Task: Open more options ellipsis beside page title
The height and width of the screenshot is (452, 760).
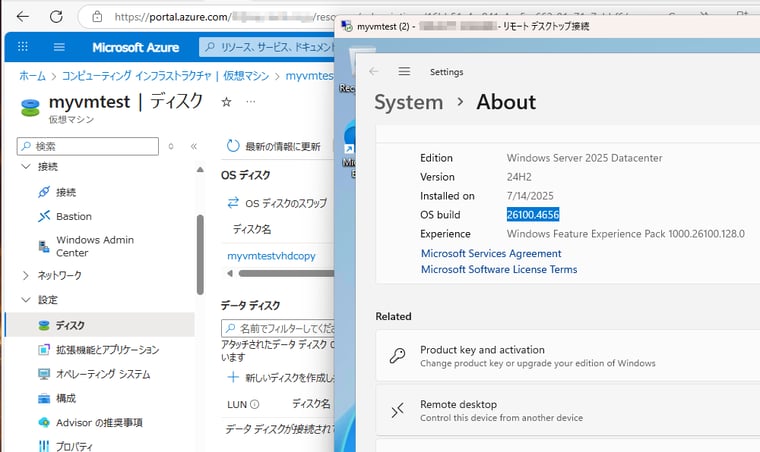Action: point(250,102)
